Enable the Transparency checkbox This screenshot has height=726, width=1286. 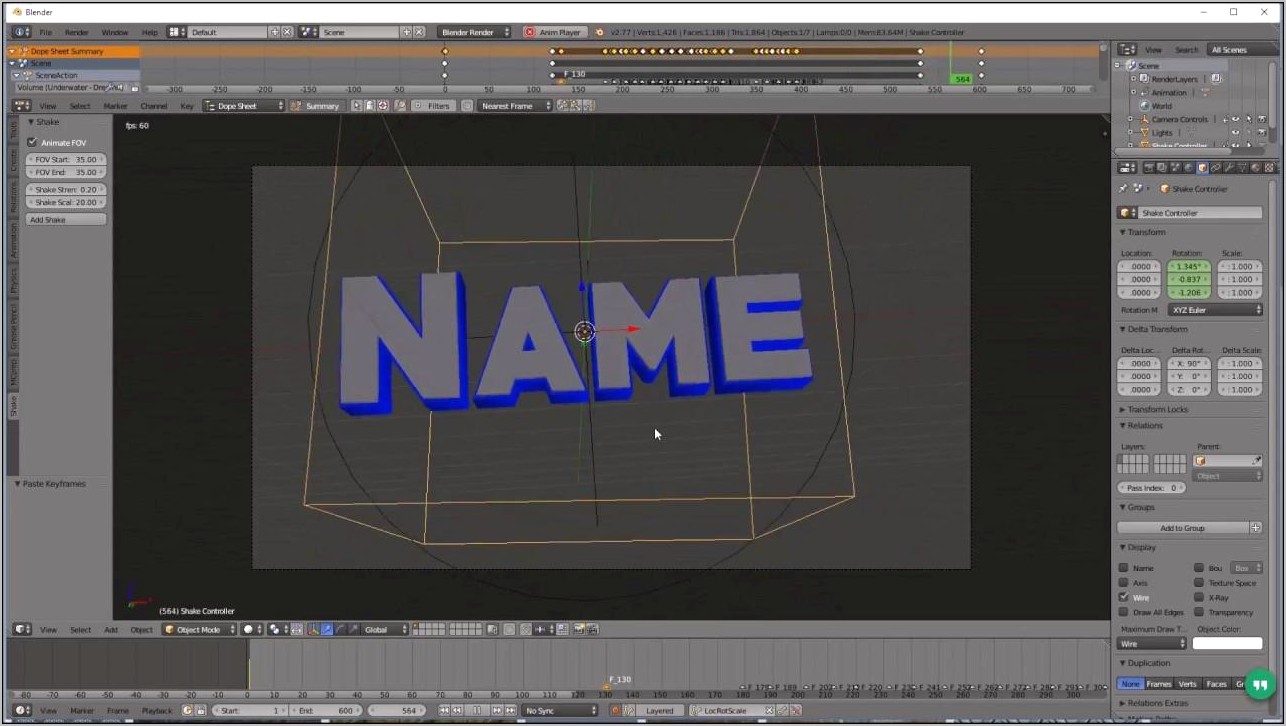[x=1199, y=612]
